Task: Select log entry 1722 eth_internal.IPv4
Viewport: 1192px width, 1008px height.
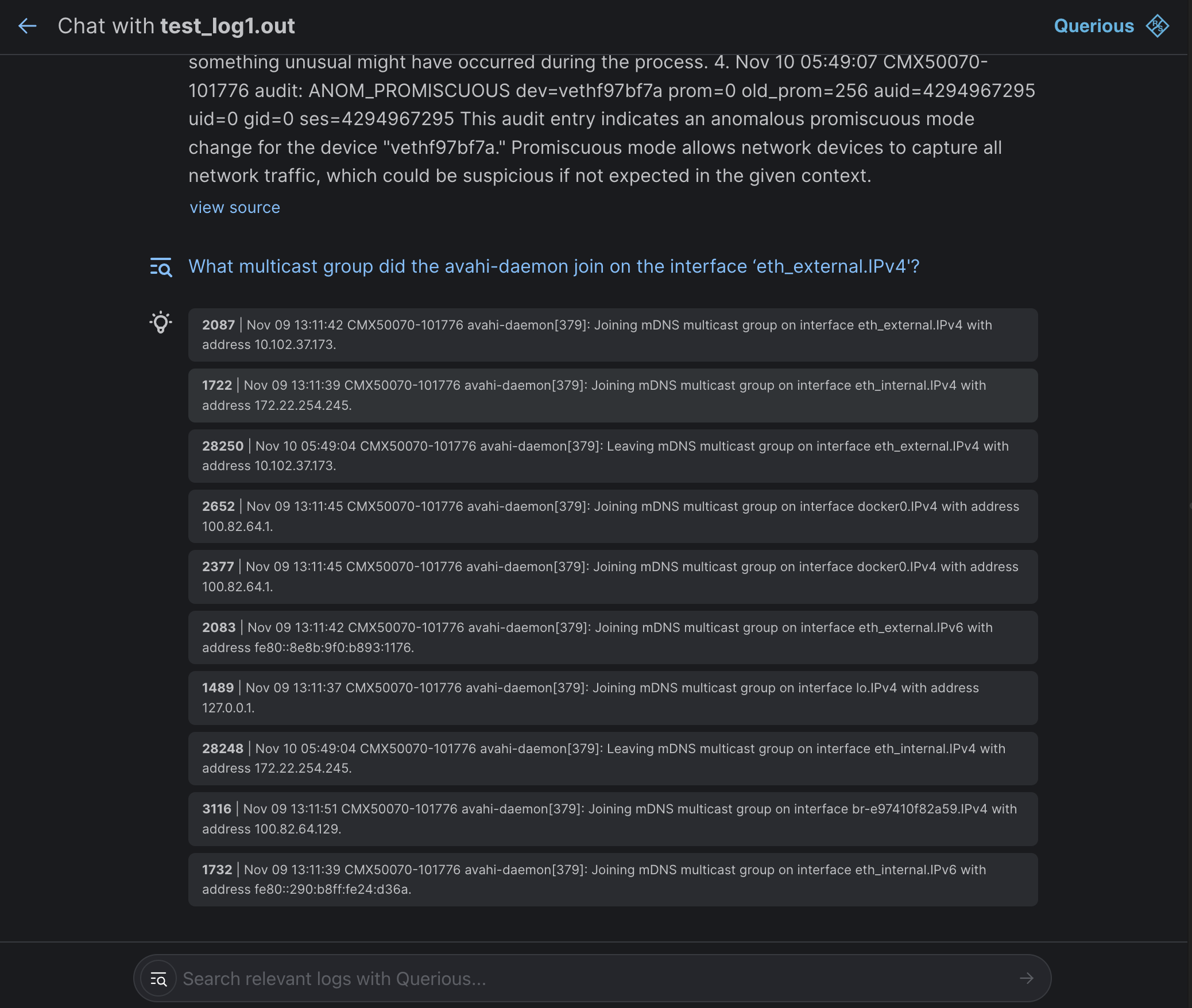Action: [613, 396]
